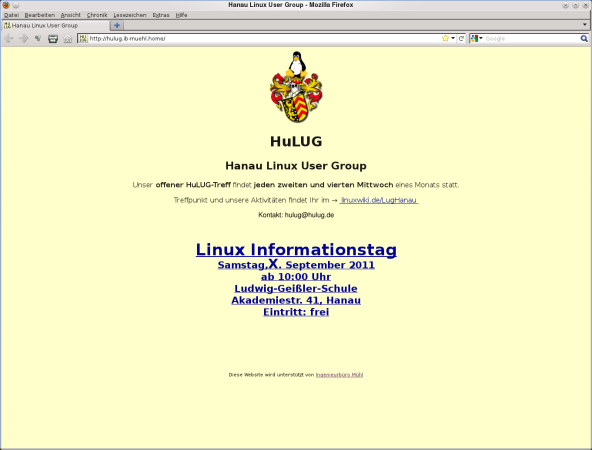This screenshot has width=592, height=450.
Task: Follow the linuxwiki.de/LugHanau link
Action: [x=379, y=200]
